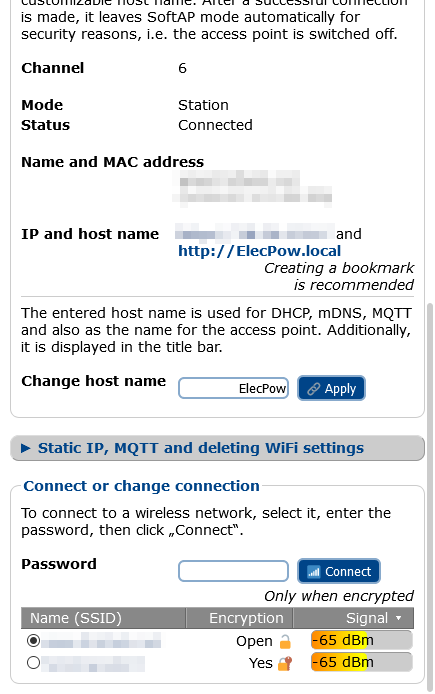This screenshot has width=435, height=694.
Task: Click triangle icon beside Static IP section
Action: pyautogui.click(x=26, y=448)
